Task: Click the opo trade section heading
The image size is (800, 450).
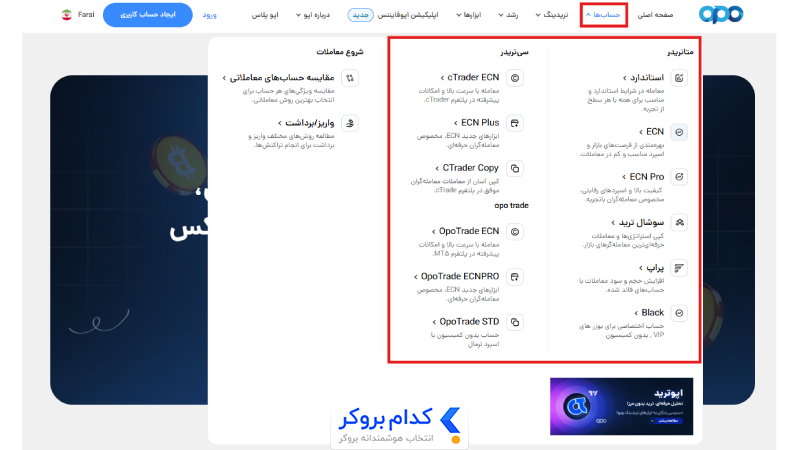Action: pyautogui.click(x=511, y=205)
